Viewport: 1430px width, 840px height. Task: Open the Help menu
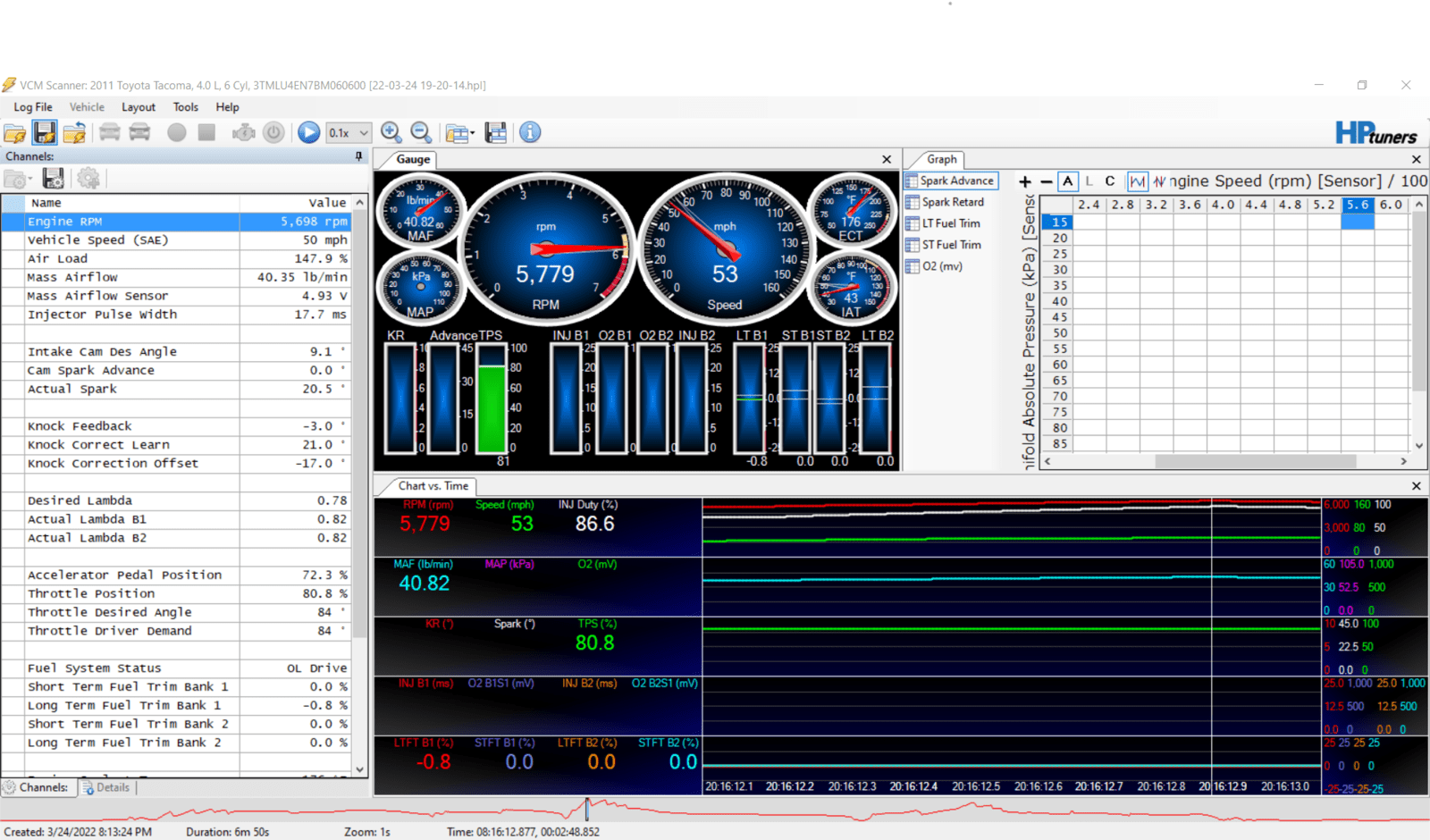pyautogui.click(x=228, y=107)
